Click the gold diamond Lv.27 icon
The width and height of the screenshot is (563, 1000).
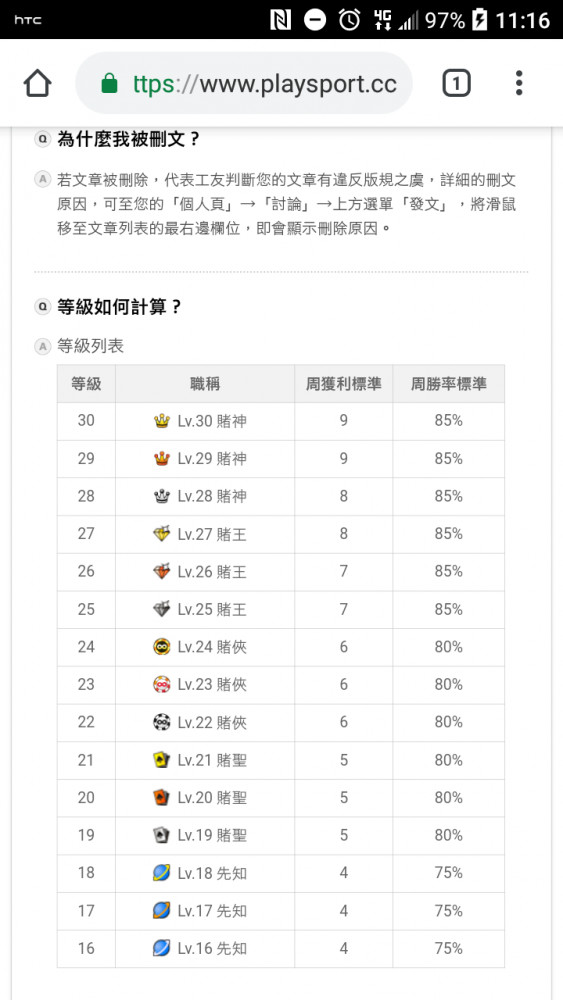(162, 534)
